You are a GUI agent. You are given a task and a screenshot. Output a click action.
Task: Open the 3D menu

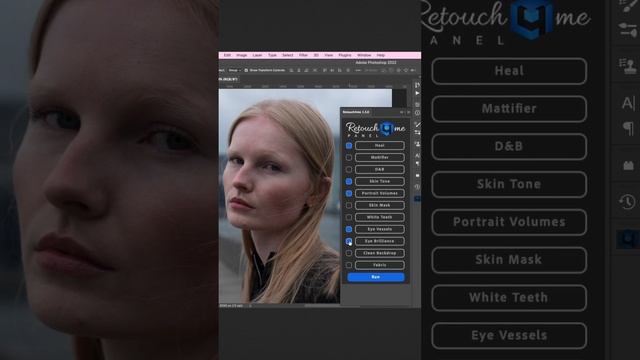[x=316, y=55]
